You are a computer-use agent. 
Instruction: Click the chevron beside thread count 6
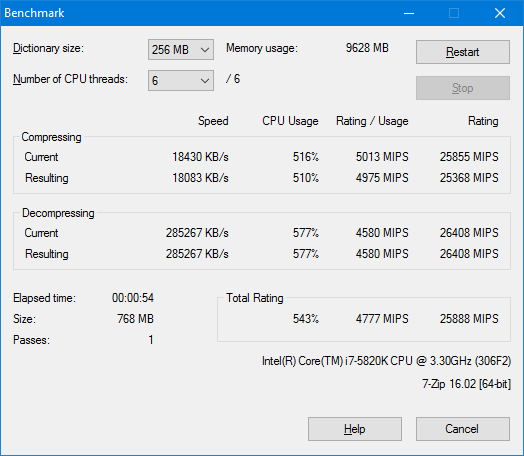pyautogui.click(x=205, y=81)
